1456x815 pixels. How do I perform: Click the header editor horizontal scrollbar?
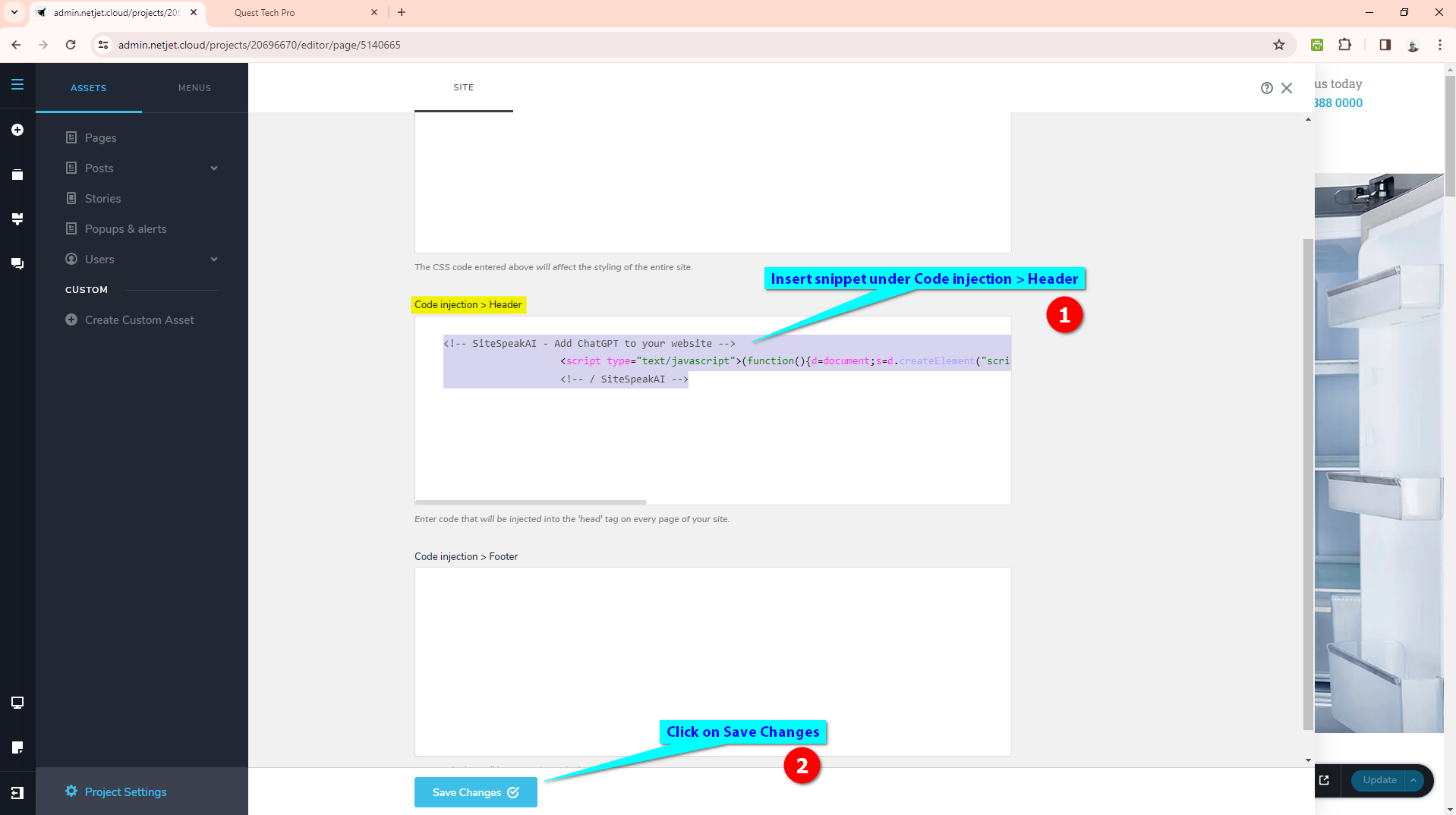click(531, 502)
